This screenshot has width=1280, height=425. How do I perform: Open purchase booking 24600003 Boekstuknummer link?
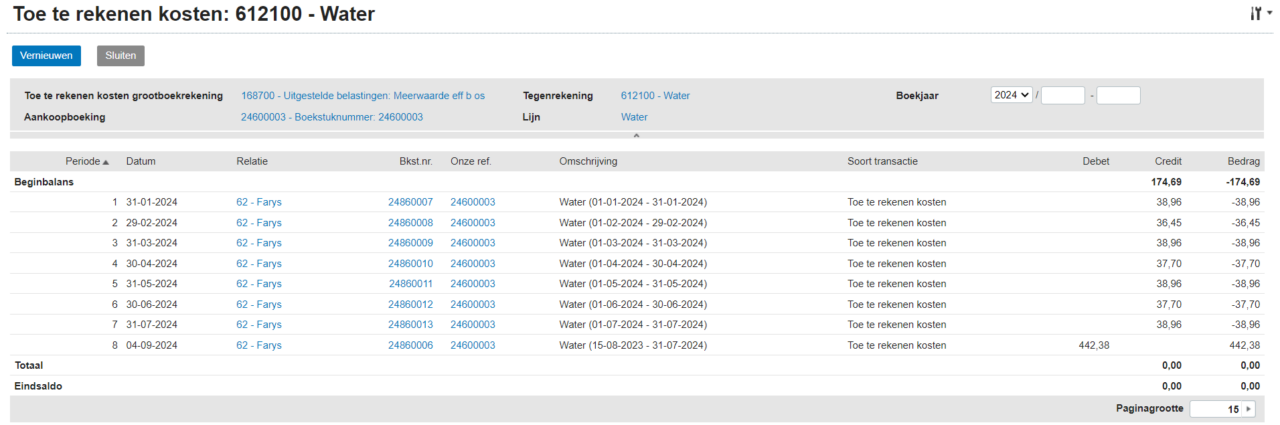tap(331, 117)
